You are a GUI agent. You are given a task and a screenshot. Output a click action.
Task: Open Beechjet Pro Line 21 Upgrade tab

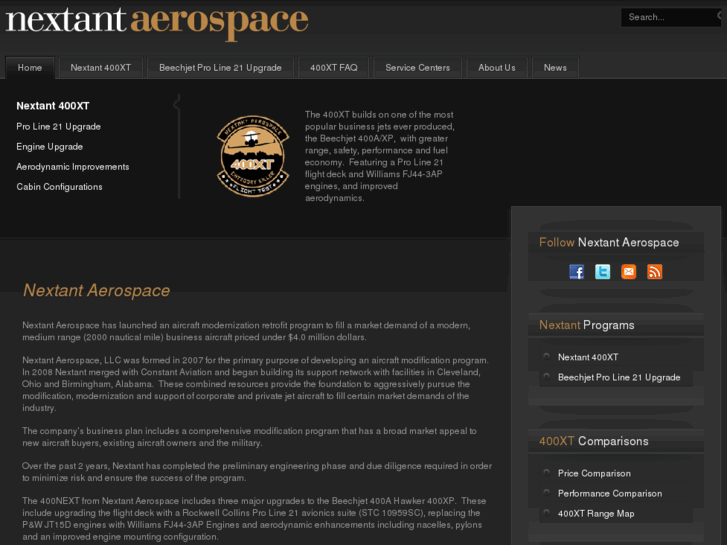[220, 68]
